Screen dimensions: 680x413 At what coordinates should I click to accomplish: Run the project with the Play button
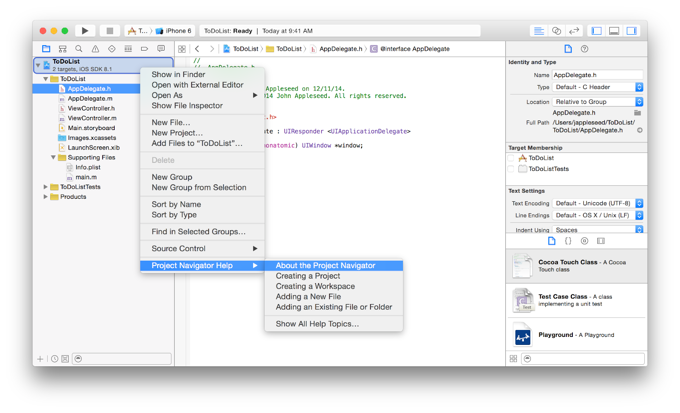85,30
